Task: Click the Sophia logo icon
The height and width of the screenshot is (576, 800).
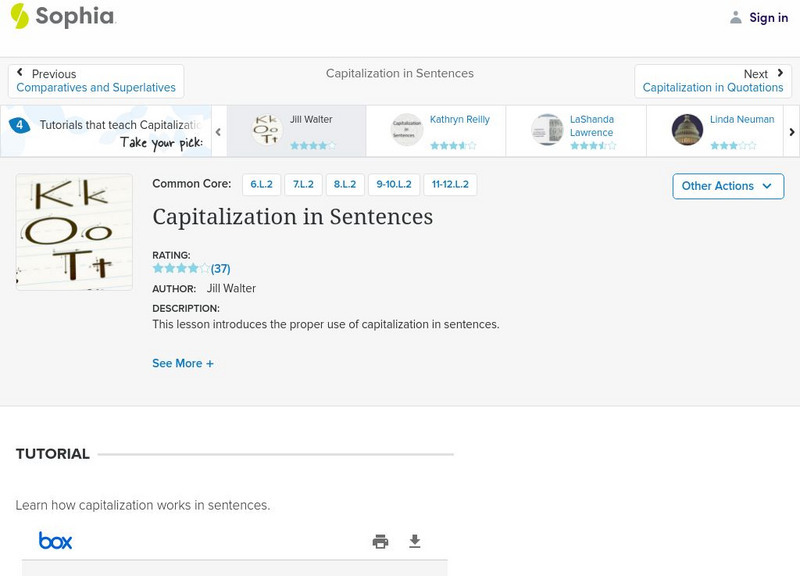Action: [x=20, y=16]
